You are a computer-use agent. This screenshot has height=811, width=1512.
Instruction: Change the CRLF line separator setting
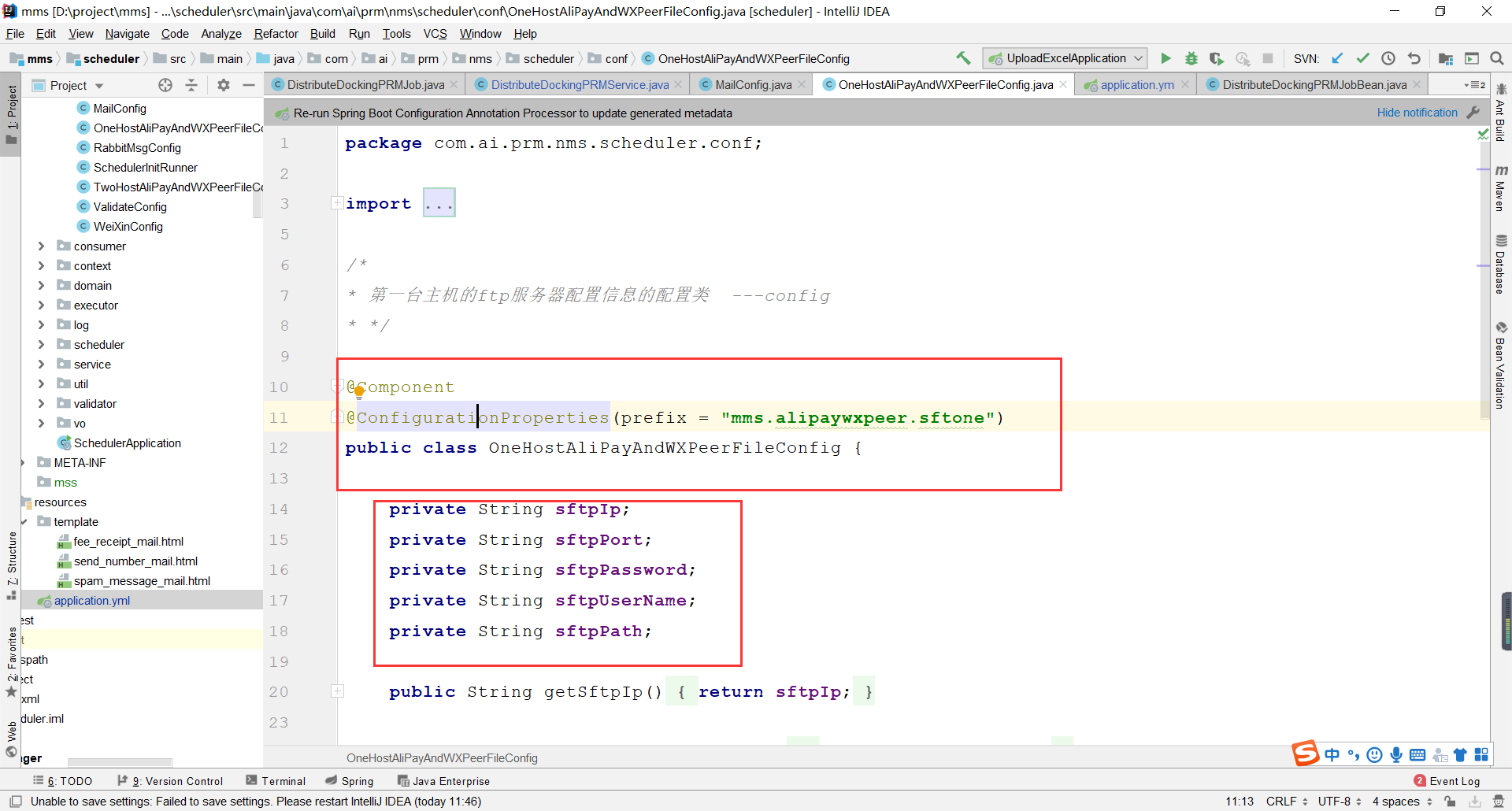click(x=1287, y=802)
